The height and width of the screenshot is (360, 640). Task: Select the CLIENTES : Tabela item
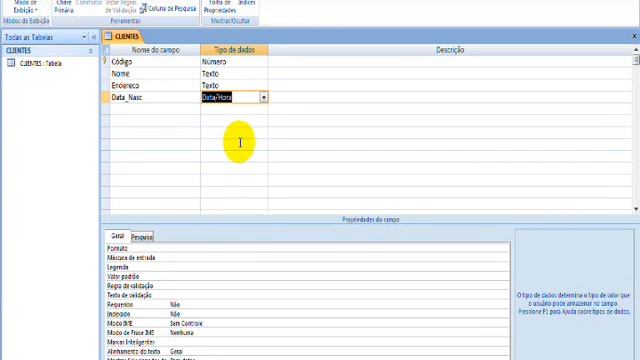[40, 63]
